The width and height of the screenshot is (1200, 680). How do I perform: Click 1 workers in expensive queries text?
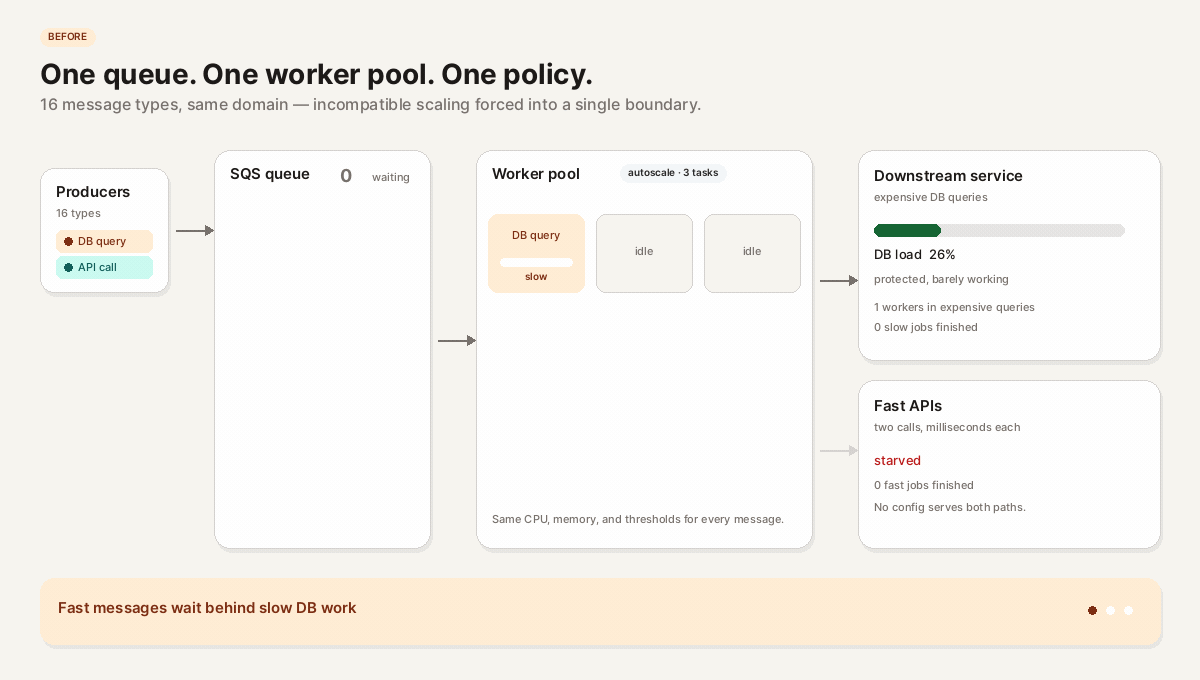tap(954, 307)
